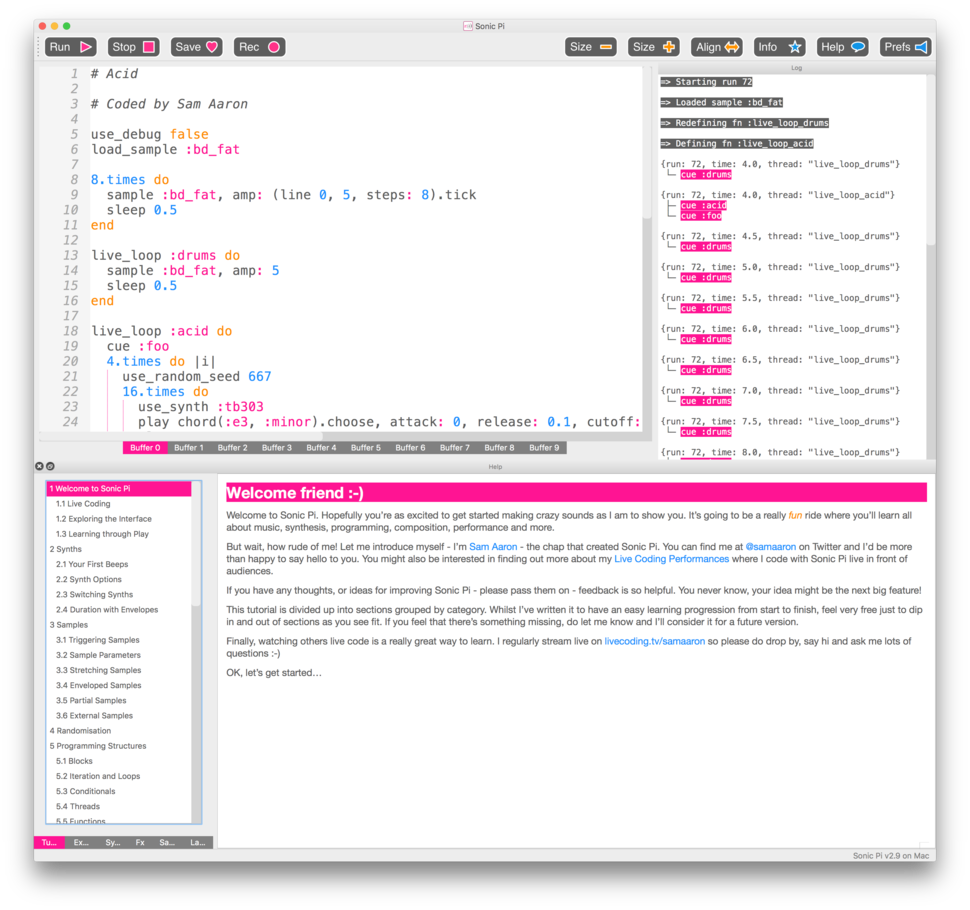
Task: Follow the 'Sam Aaron' link
Action: tap(493, 547)
